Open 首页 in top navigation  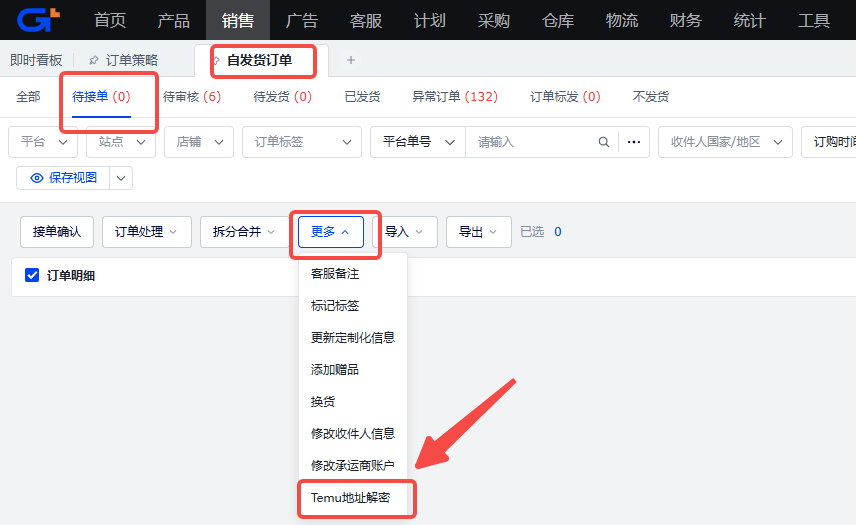110,20
